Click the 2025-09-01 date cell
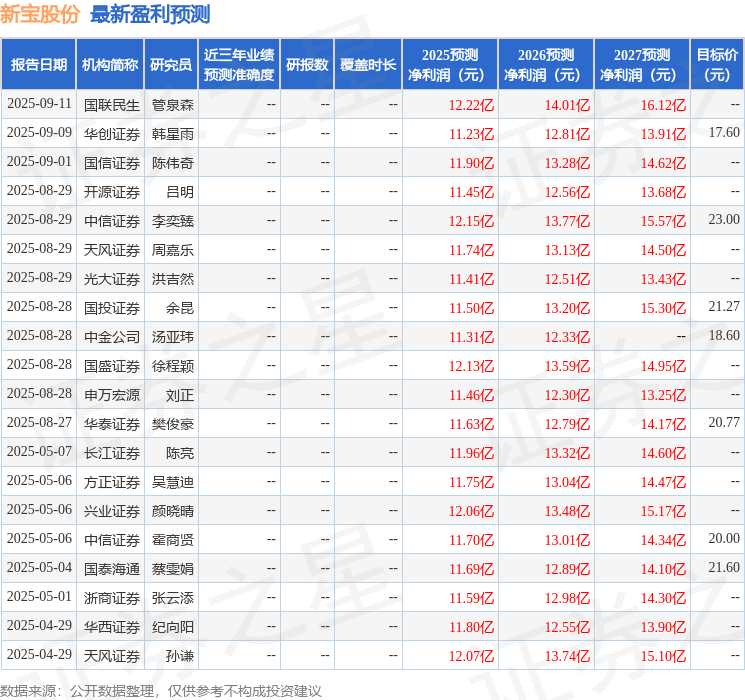Screen dimensions: 745x700 (39, 162)
